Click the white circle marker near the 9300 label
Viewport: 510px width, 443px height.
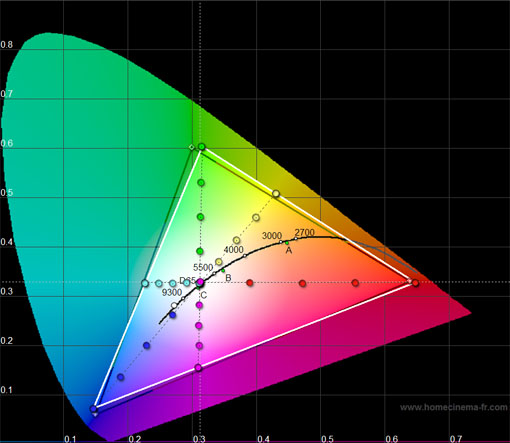(174, 305)
